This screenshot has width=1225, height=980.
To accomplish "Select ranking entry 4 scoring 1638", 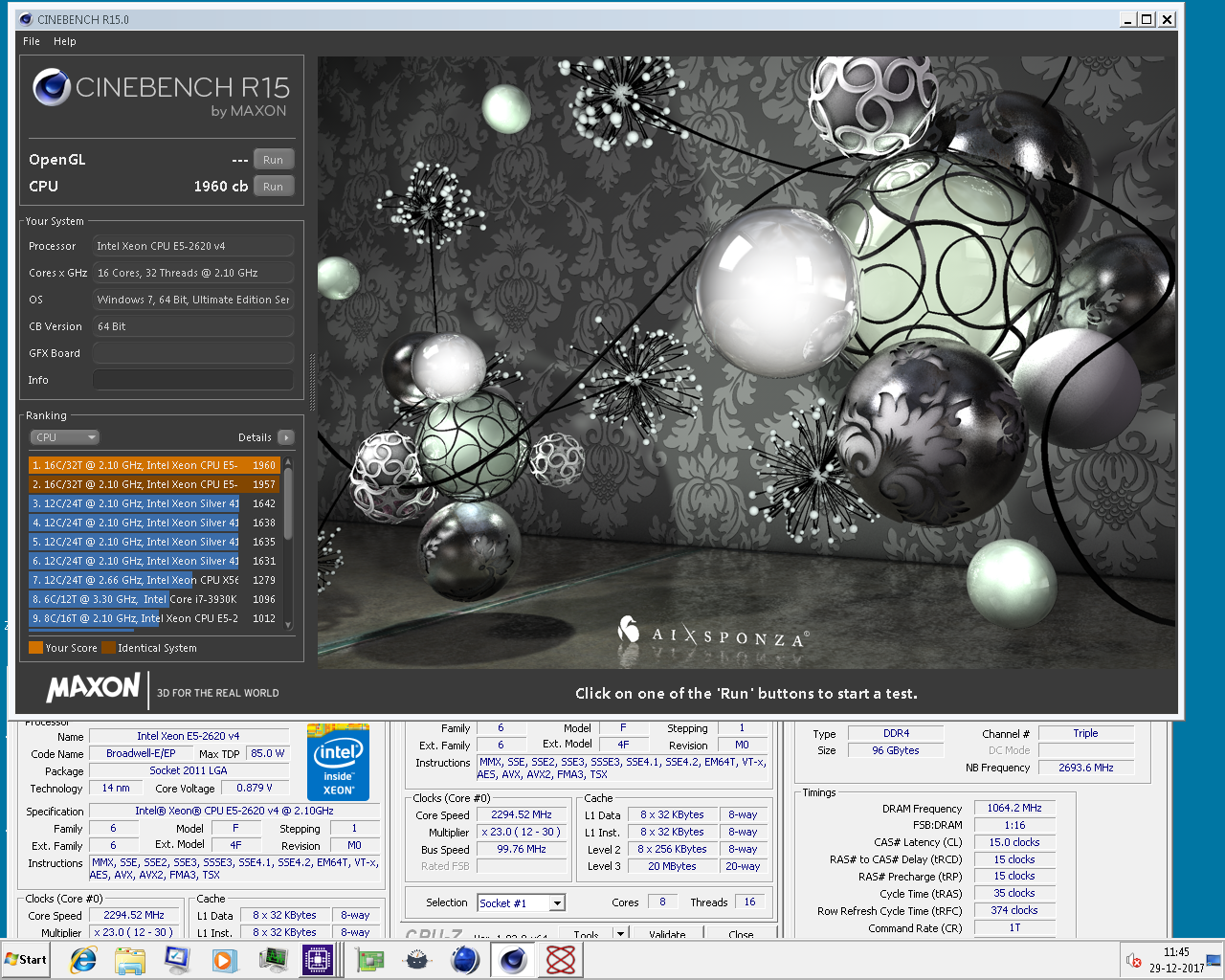I will pyautogui.click(x=154, y=523).
